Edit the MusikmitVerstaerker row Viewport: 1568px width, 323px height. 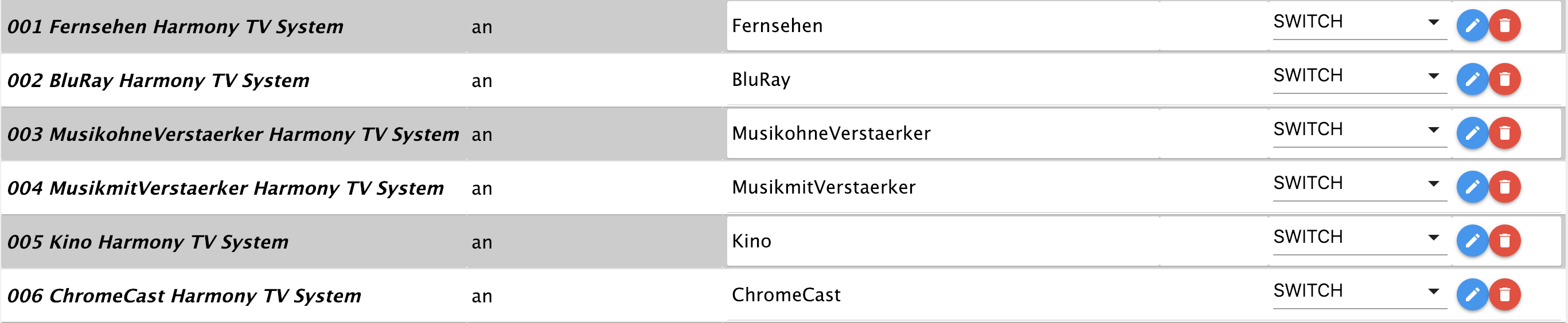pos(1472,187)
